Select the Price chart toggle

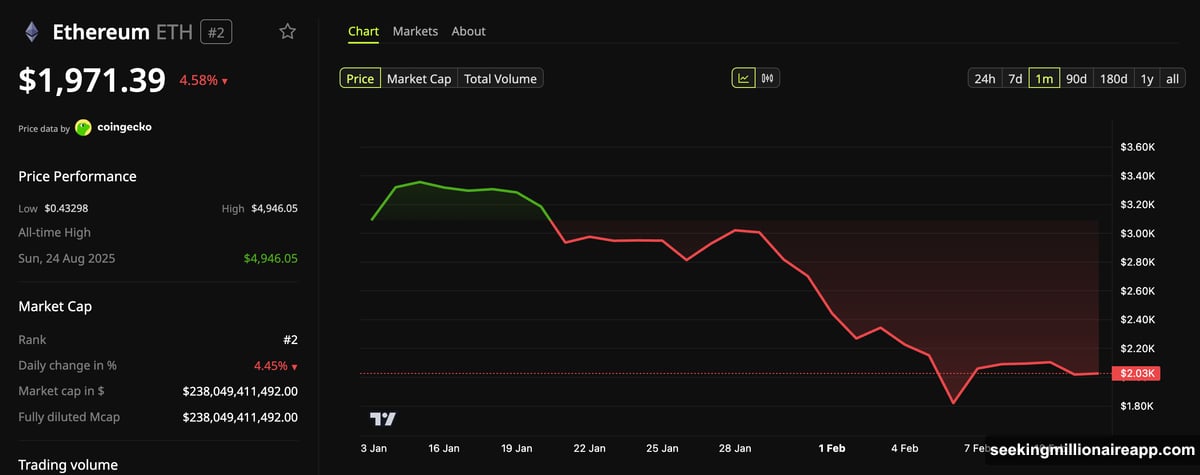coord(360,78)
